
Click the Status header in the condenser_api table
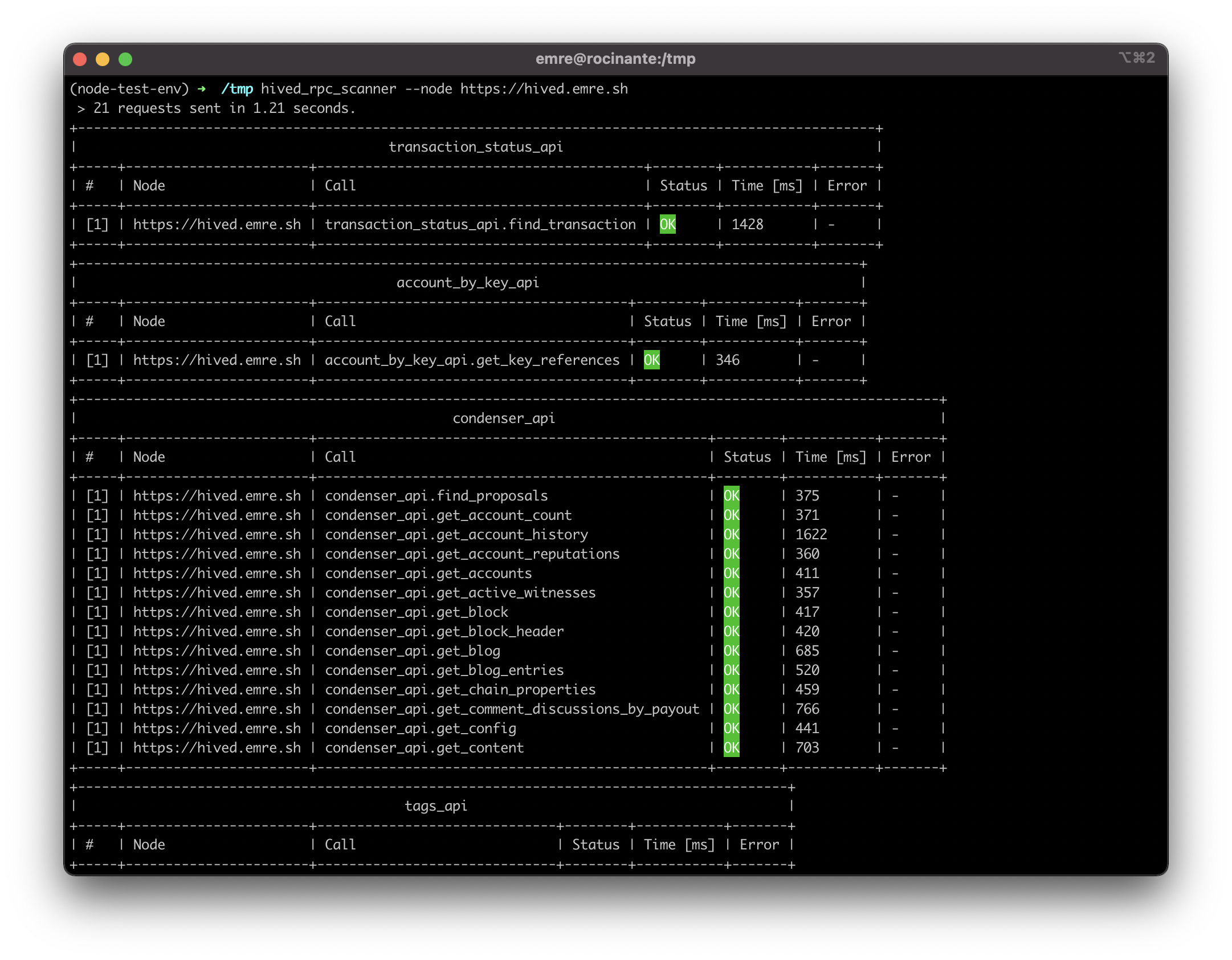click(x=747, y=457)
